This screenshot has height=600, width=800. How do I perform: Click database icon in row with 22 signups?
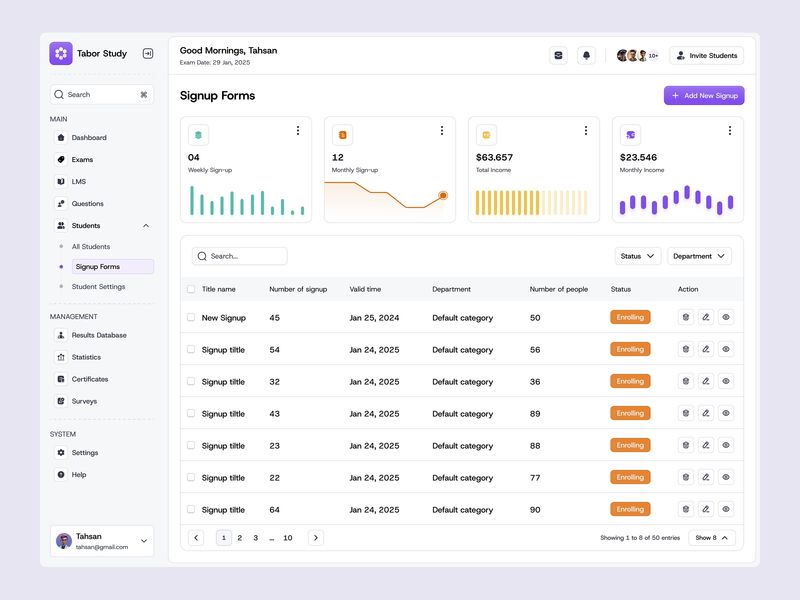[x=686, y=477]
